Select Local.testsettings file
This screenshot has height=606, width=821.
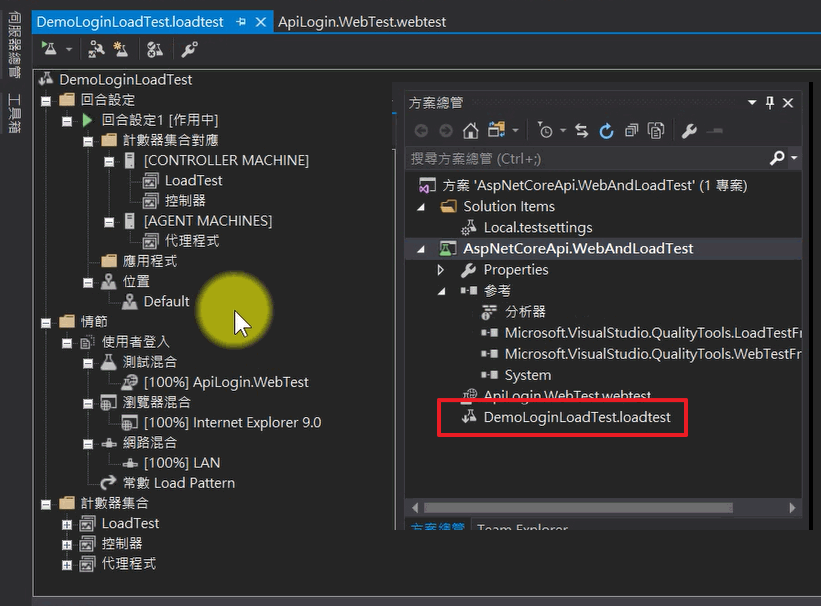[x=538, y=227]
